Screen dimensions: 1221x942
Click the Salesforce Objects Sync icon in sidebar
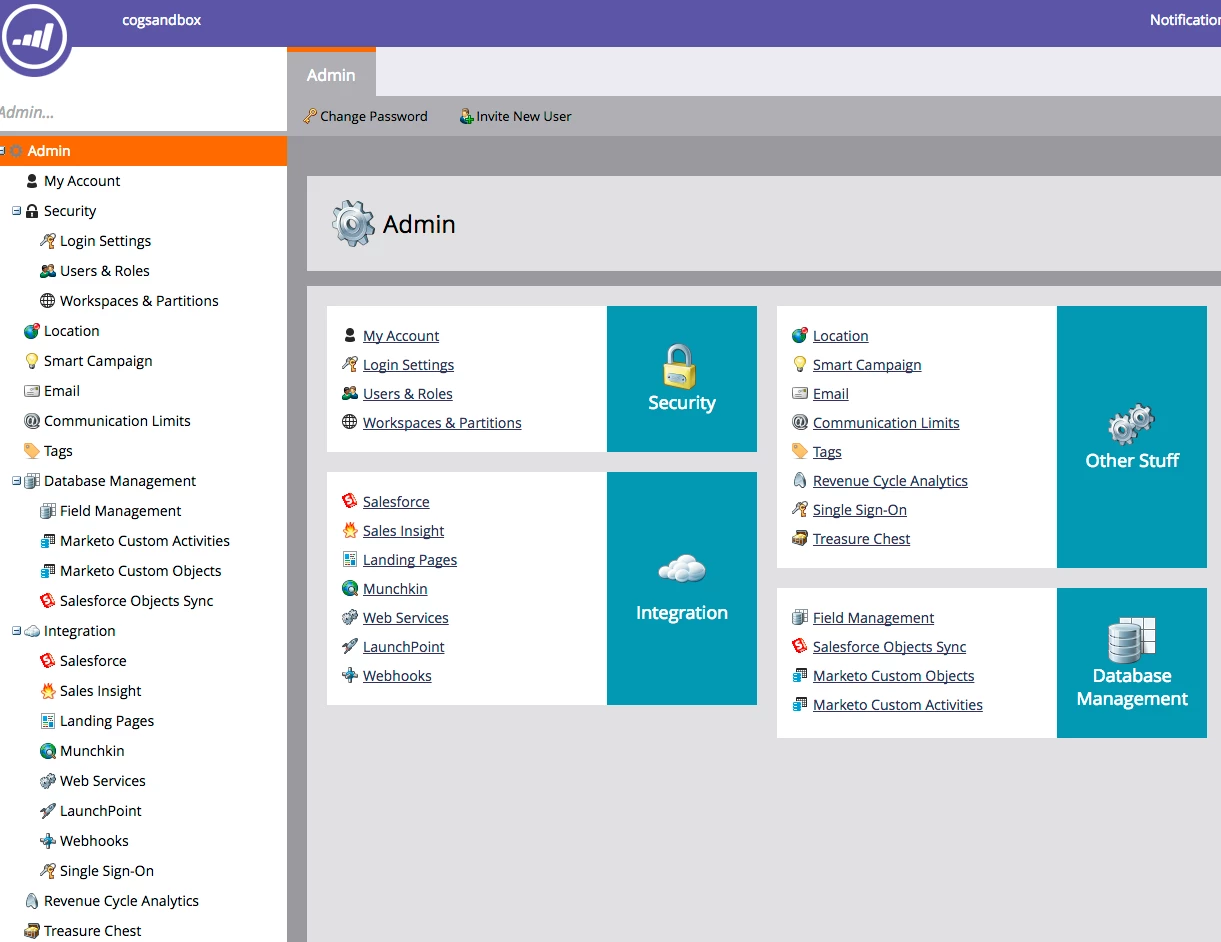[48, 601]
